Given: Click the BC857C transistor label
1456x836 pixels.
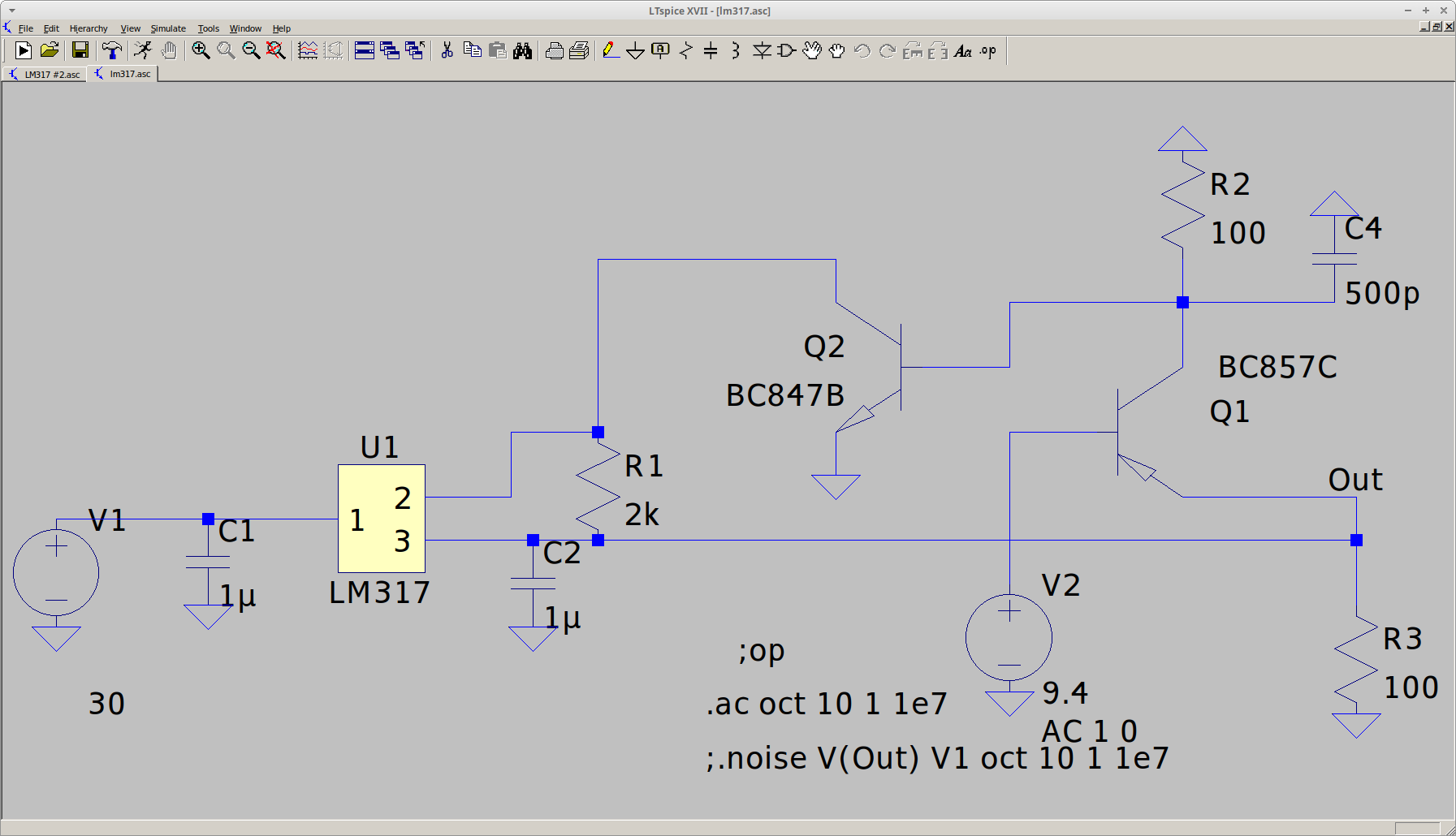Looking at the screenshot, I should (x=1277, y=367).
